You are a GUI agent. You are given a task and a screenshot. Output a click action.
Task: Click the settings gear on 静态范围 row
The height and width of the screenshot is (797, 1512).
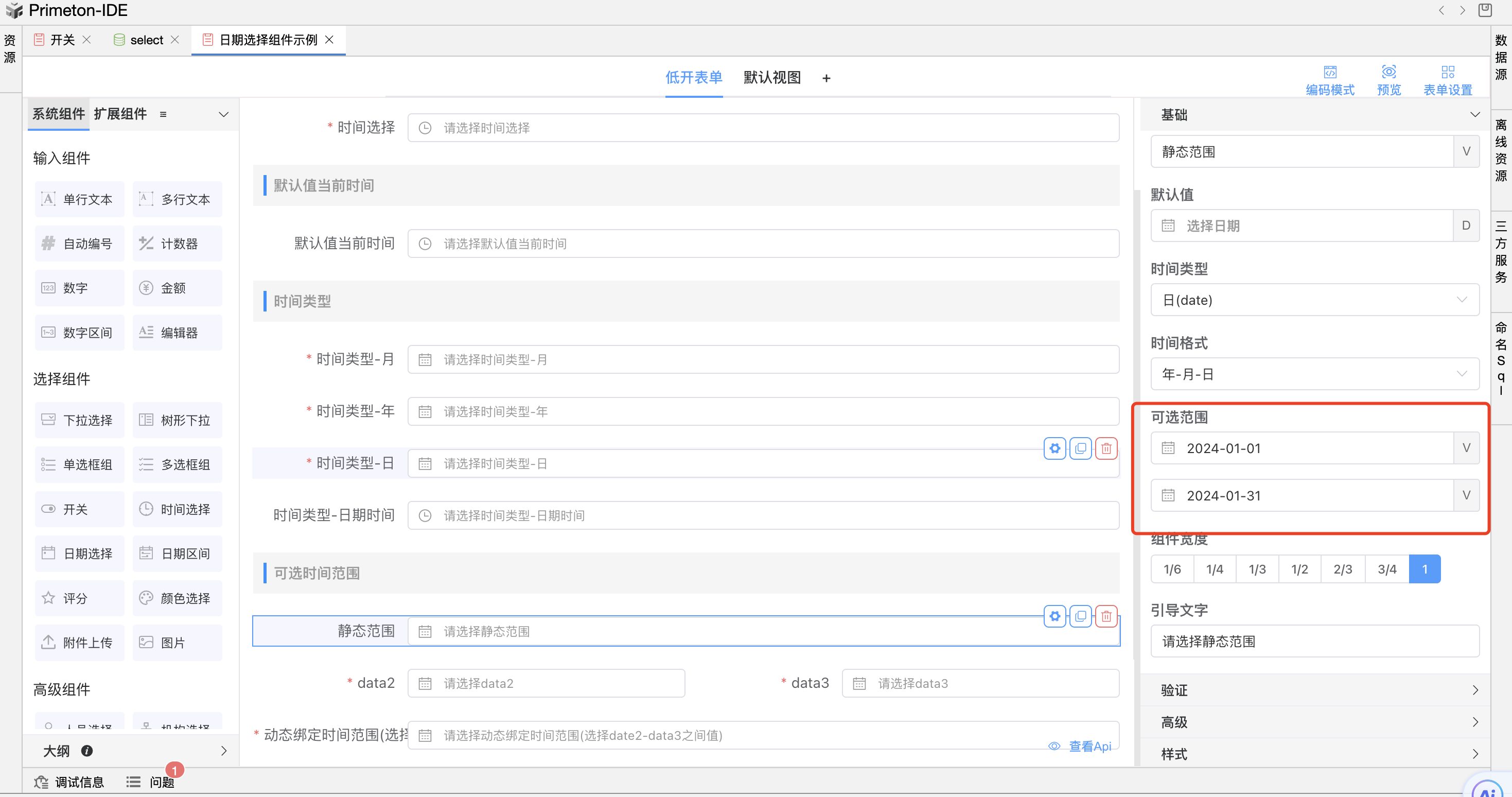click(1055, 616)
